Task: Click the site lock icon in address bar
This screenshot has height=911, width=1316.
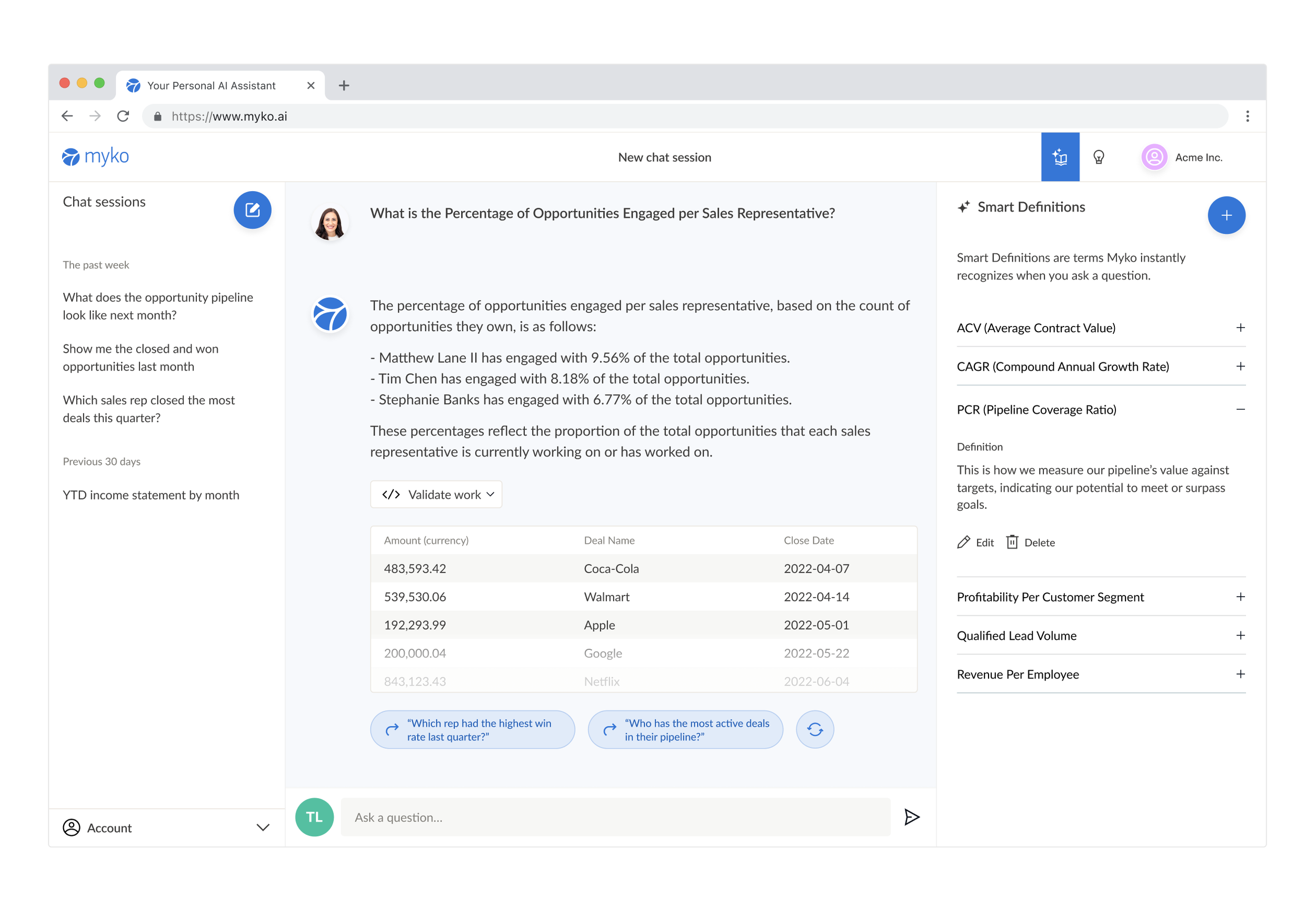Action: (x=157, y=116)
